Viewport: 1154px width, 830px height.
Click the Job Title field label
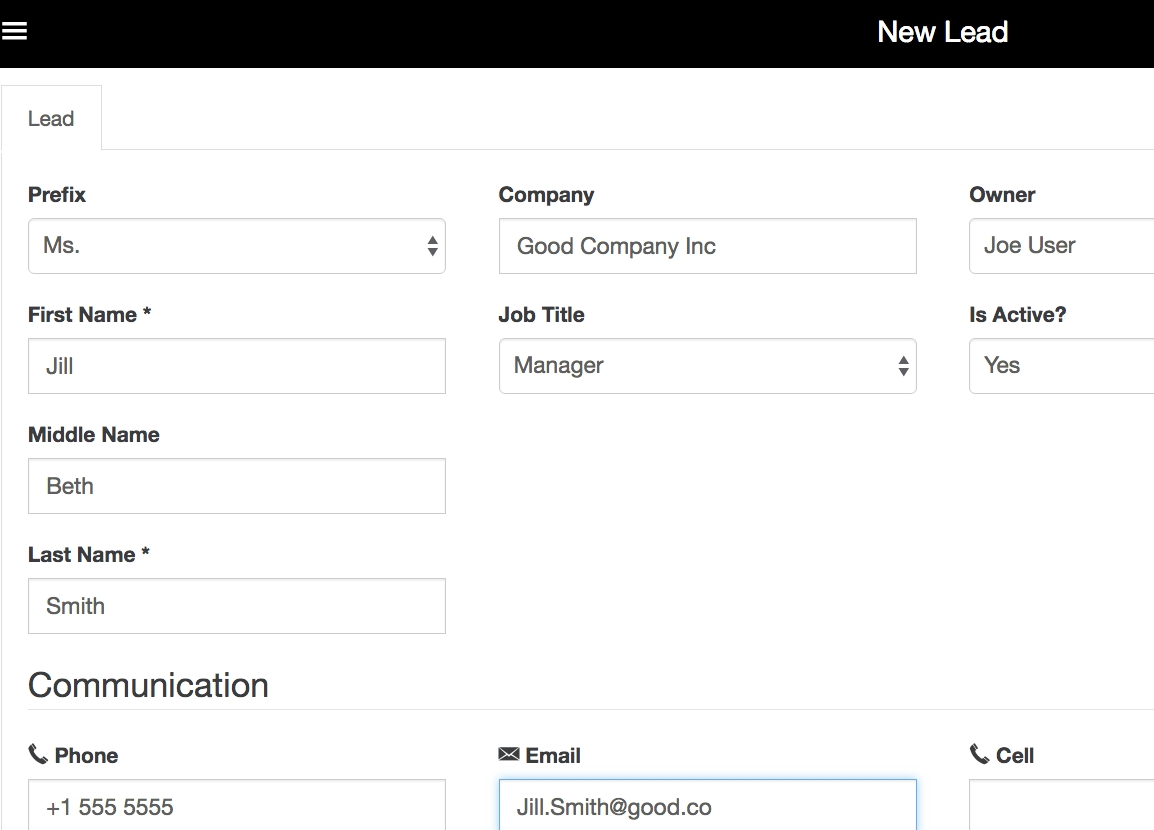coord(541,315)
